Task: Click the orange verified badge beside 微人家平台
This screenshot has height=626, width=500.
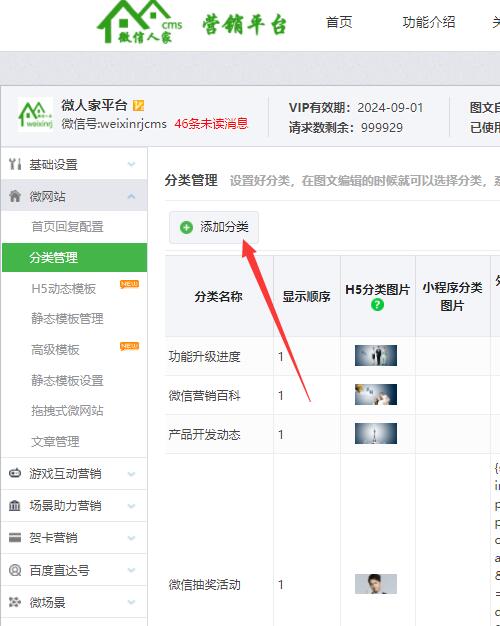Action: pyautogui.click(x=138, y=105)
